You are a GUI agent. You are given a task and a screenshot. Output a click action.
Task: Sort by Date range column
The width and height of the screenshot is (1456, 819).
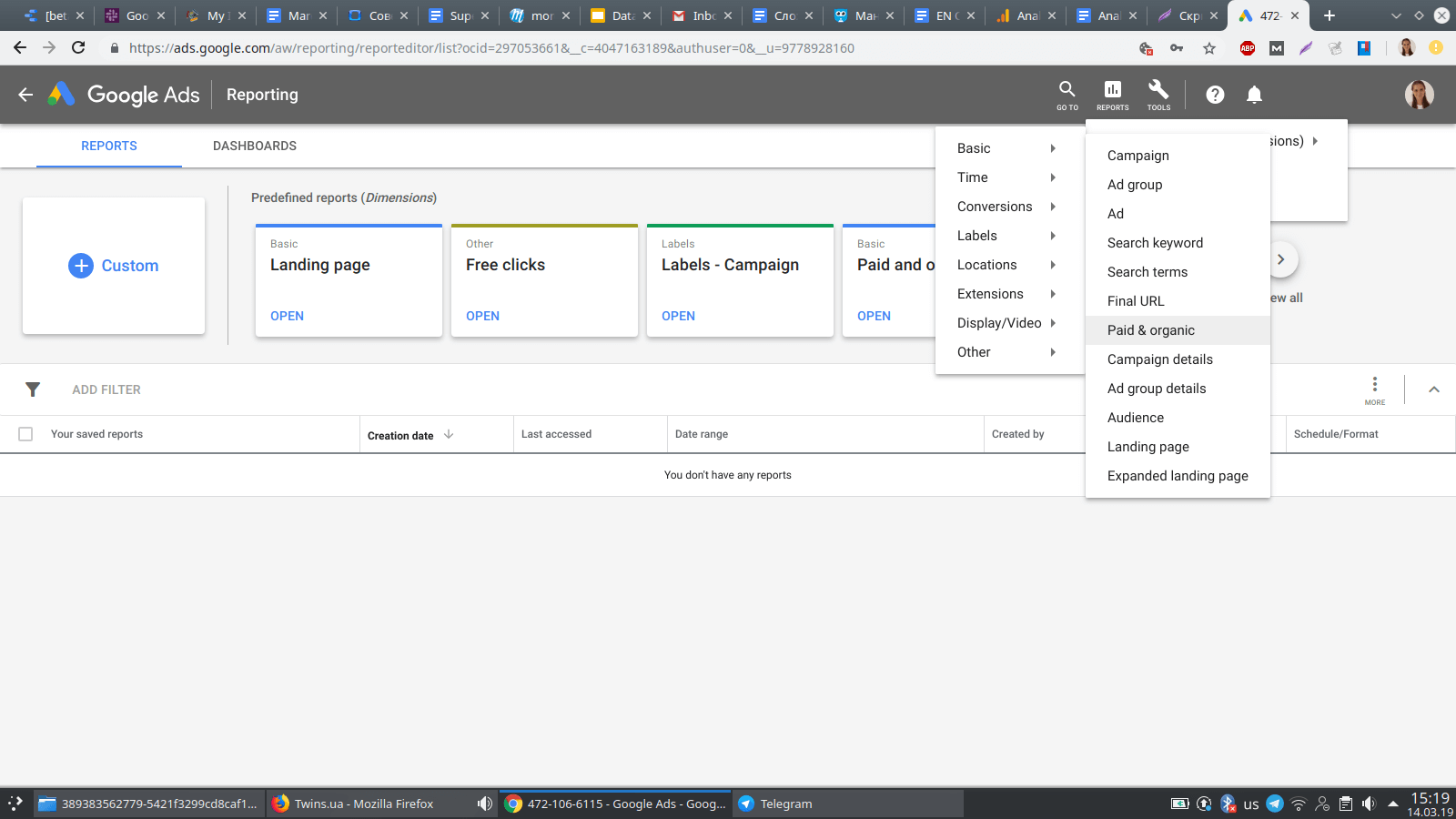(x=702, y=434)
